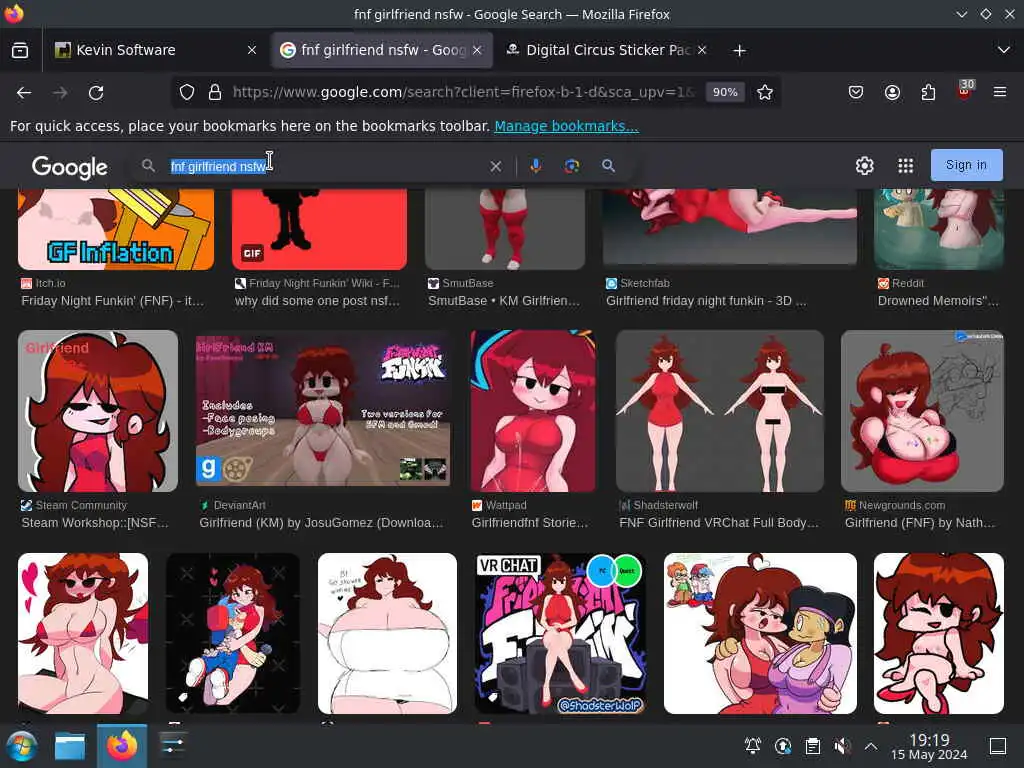The height and width of the screenshot is (768, 1024).
Task: Open the Newgrounds.com result caption
Action: click(x=920, y=523)
